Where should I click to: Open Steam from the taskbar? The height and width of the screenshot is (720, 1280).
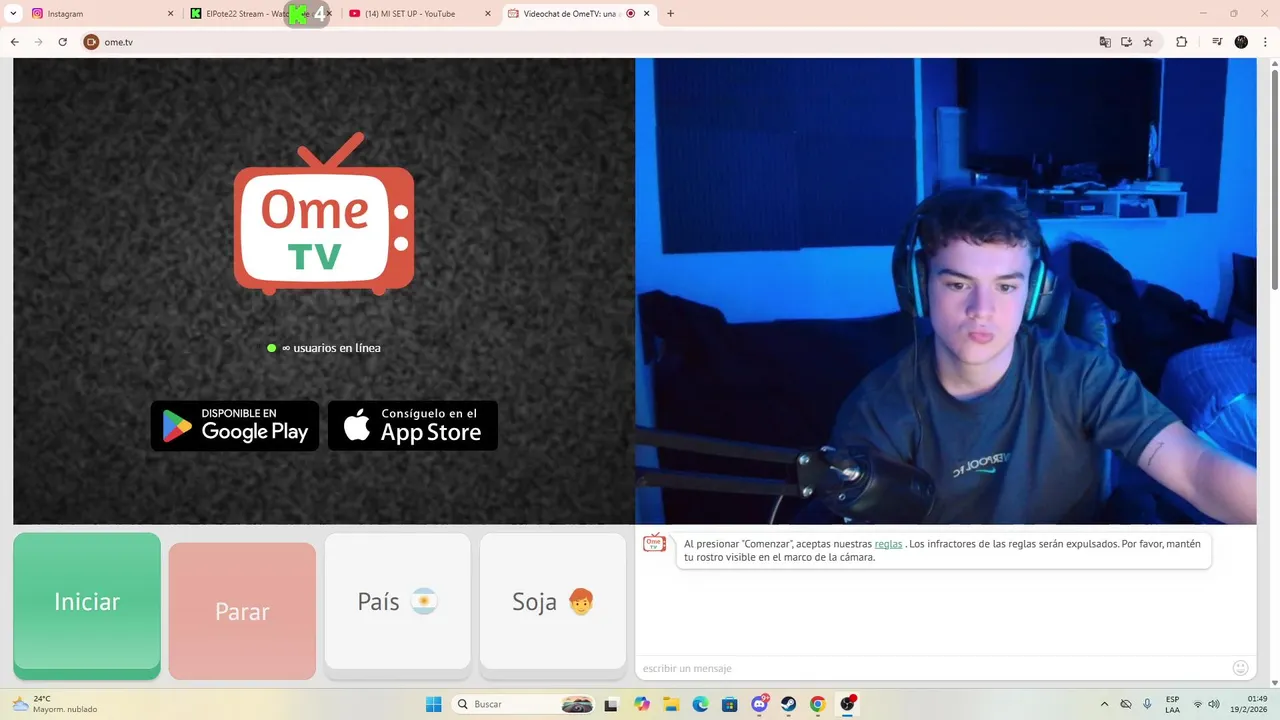(x=788, y=704)
